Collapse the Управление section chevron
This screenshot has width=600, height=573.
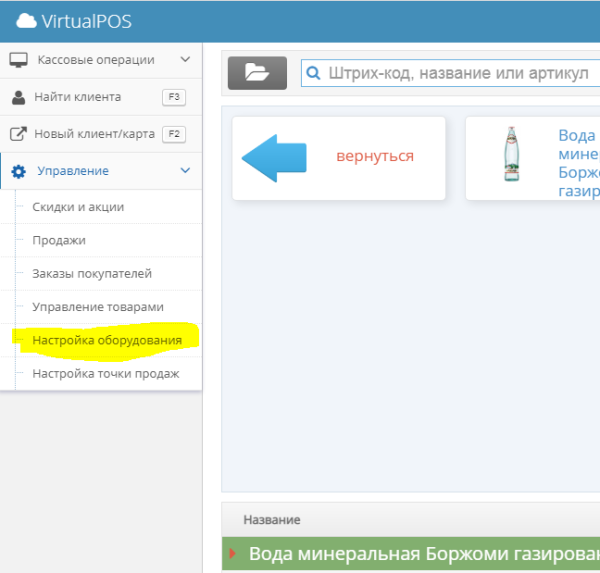(185, 170)
